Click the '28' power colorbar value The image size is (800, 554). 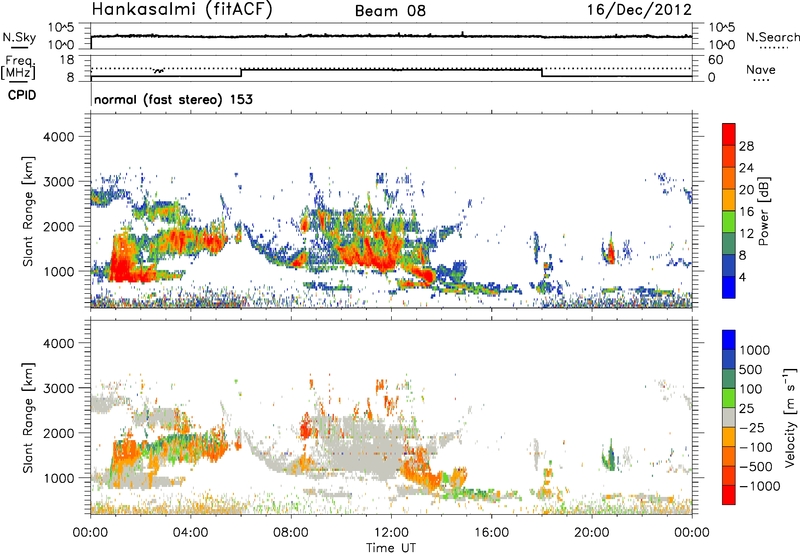pyautogui.click(x=746, y=146)
